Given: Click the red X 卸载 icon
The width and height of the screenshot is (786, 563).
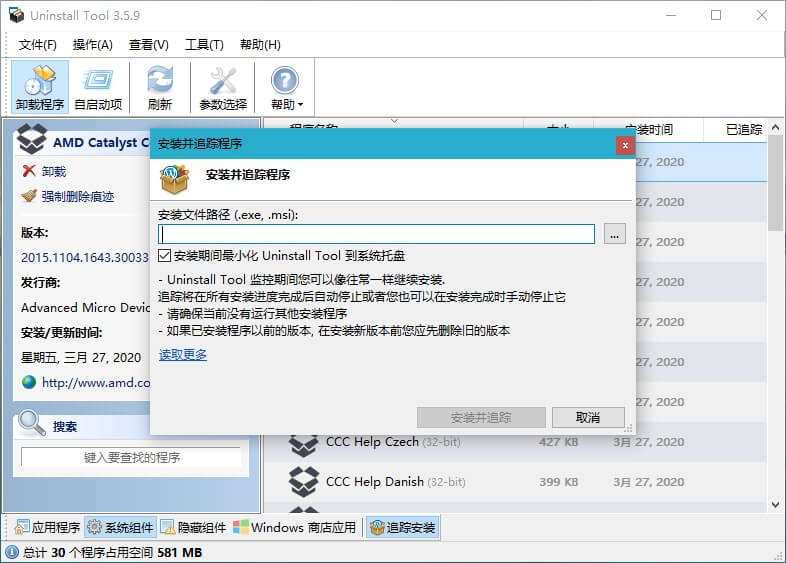Looking at the screenshot, I should click(x=29, y=171).
